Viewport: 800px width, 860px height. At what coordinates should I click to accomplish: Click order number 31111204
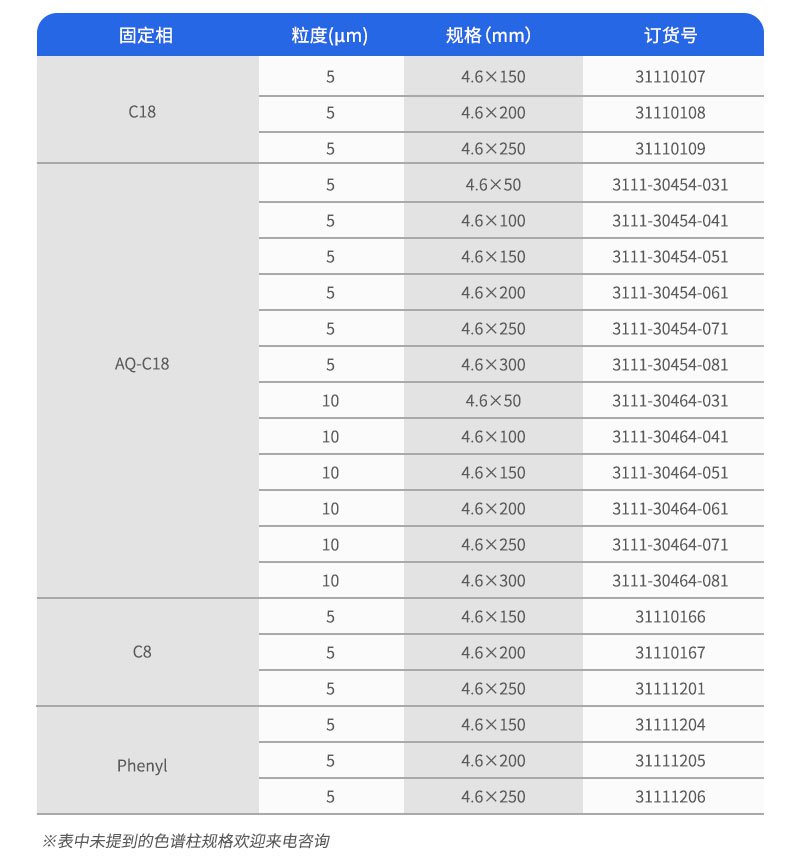(x=670, y=724)
